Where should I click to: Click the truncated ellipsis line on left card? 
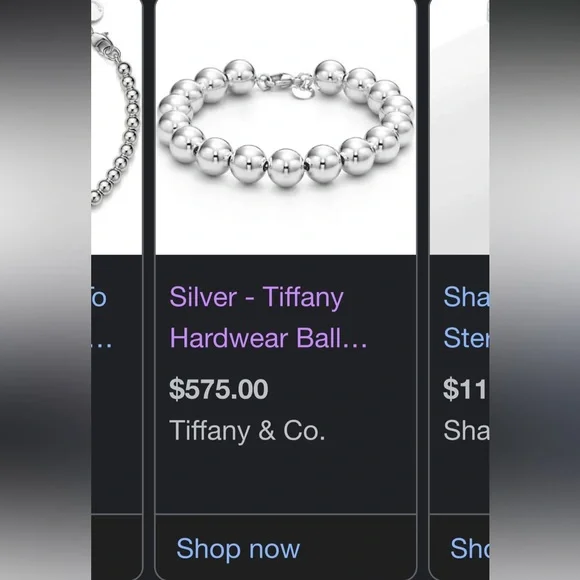pyautogui.click(x=101, y=346)
